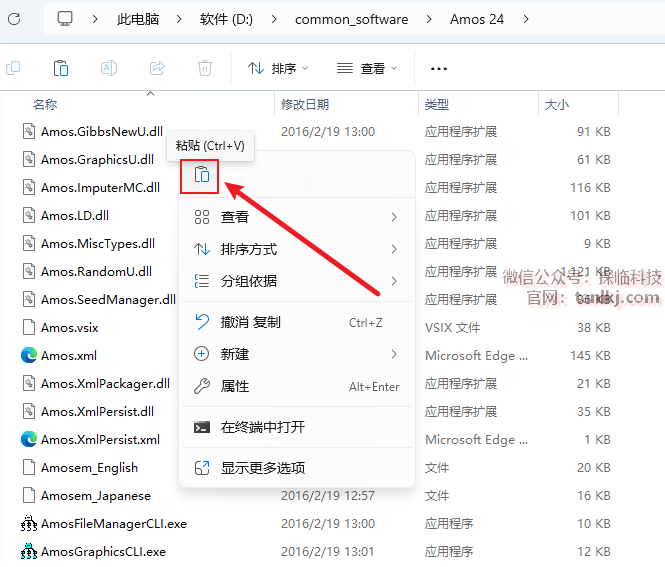Open 新建 submenu in context menu
This screenshot has height=567, width=665.
pos(296,354)
